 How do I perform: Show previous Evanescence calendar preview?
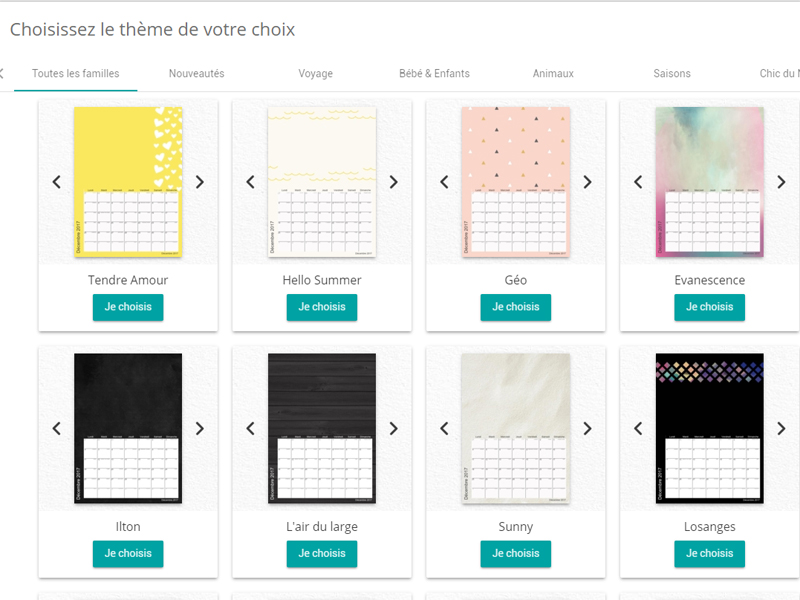pos(638,182)
